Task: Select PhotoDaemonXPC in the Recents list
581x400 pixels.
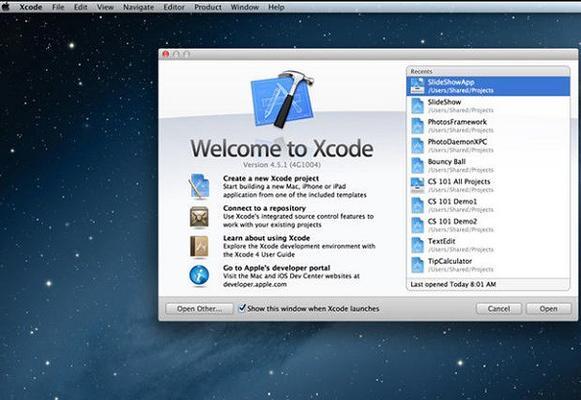Action: [x=488, y=146]
